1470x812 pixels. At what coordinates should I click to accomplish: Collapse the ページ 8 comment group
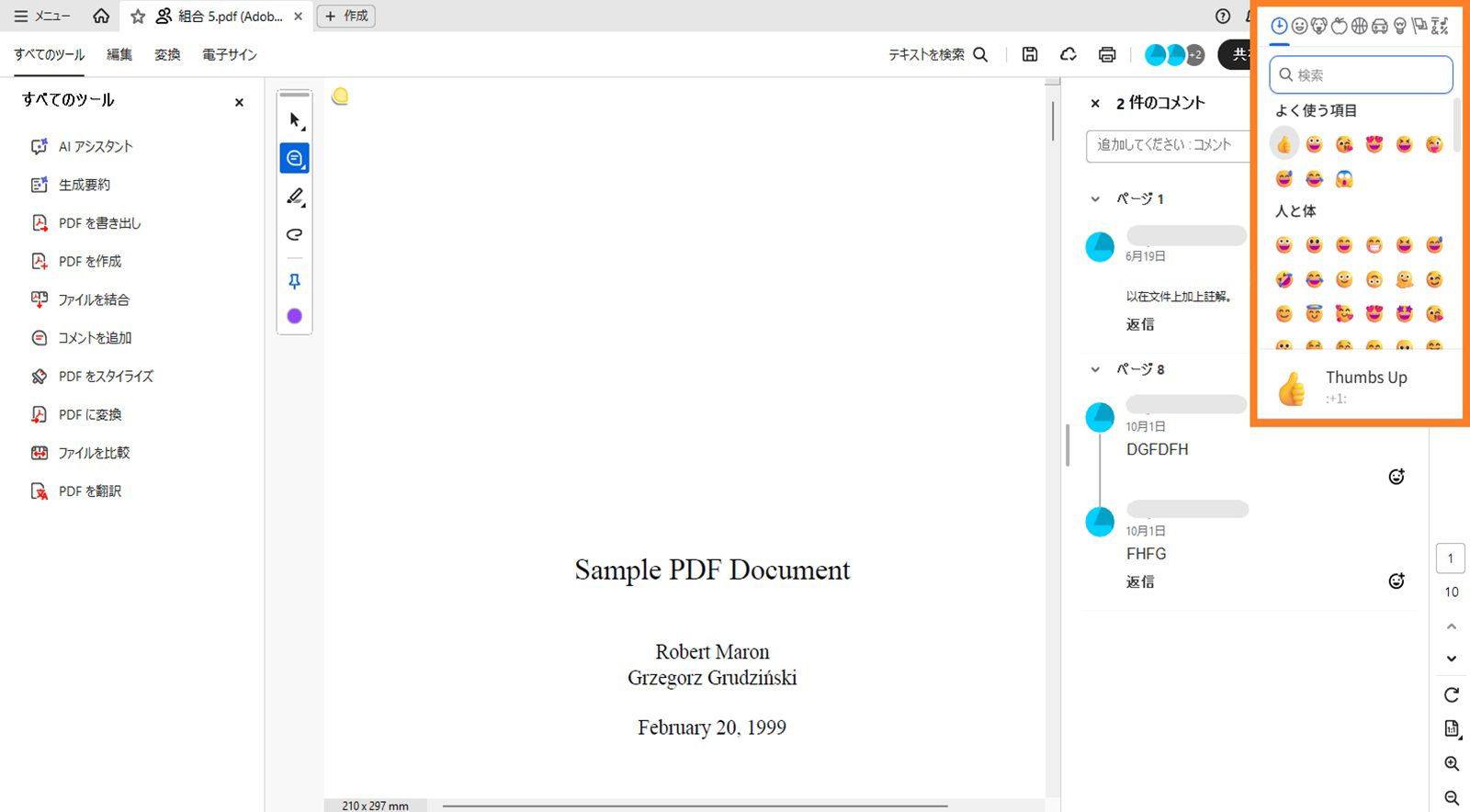[1095, 369]
